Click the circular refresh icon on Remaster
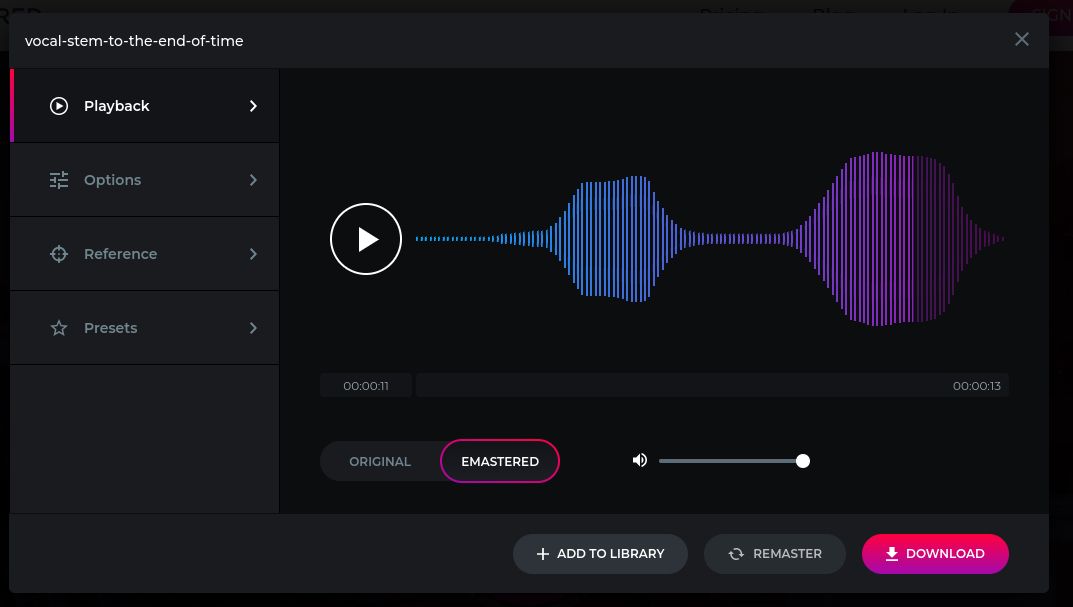 point(736,553)
